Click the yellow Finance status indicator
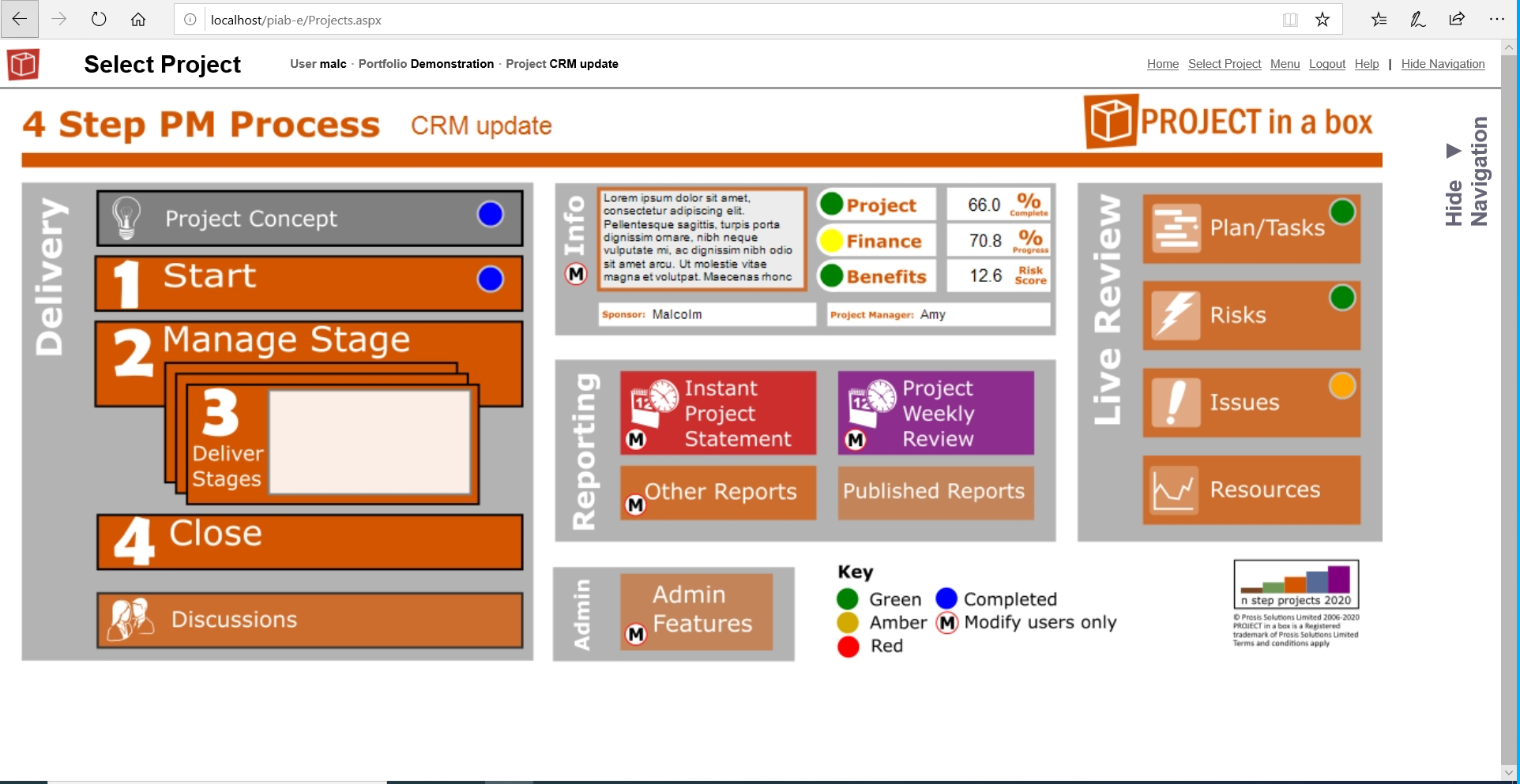This screenshot has height=784, width=1520. click(831, 241)
